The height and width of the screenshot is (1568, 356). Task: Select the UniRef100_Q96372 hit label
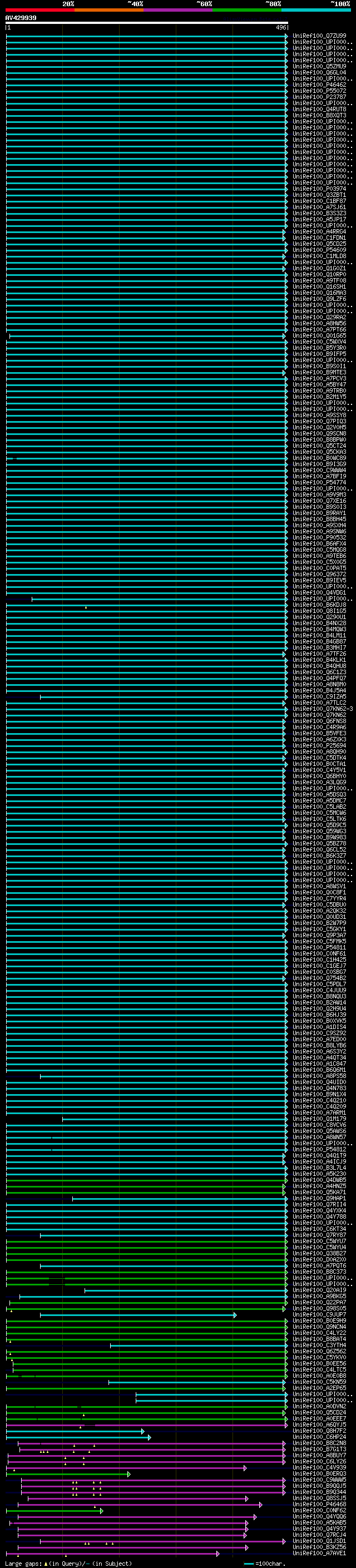pos(319,574)
